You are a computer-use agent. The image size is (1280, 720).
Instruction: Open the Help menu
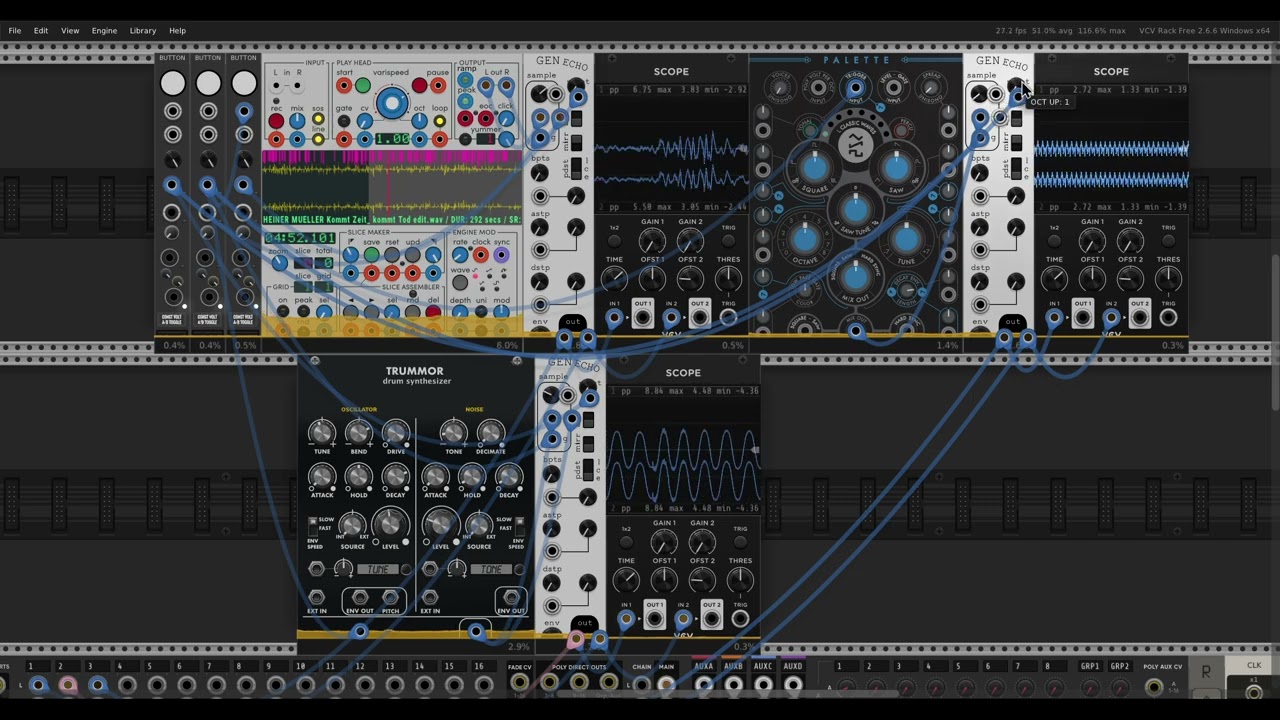177,31
